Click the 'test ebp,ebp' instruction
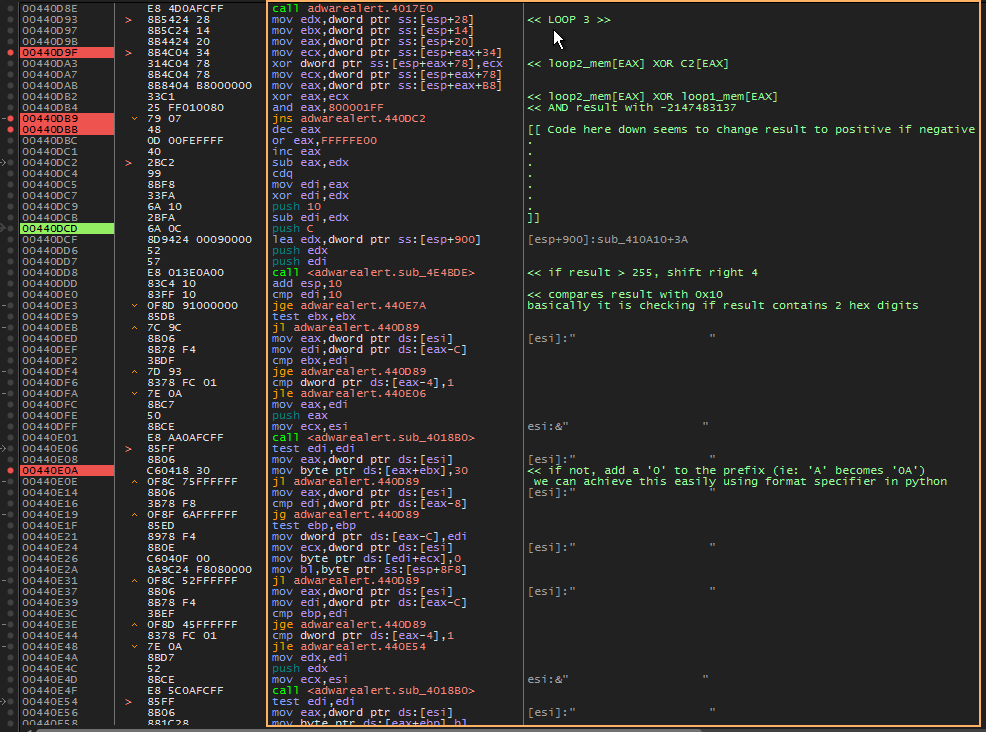Screen dimensions: 986x732 coord(314,526)
